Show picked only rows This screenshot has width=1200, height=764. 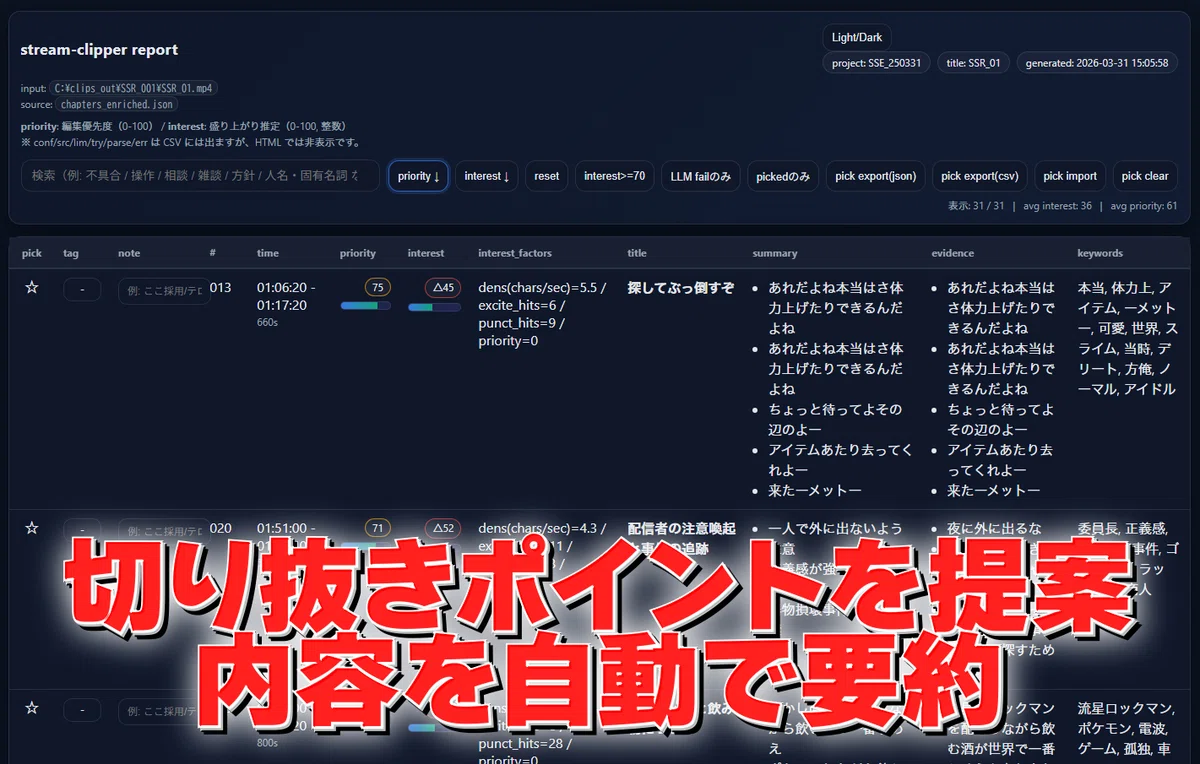coord(783,176)
